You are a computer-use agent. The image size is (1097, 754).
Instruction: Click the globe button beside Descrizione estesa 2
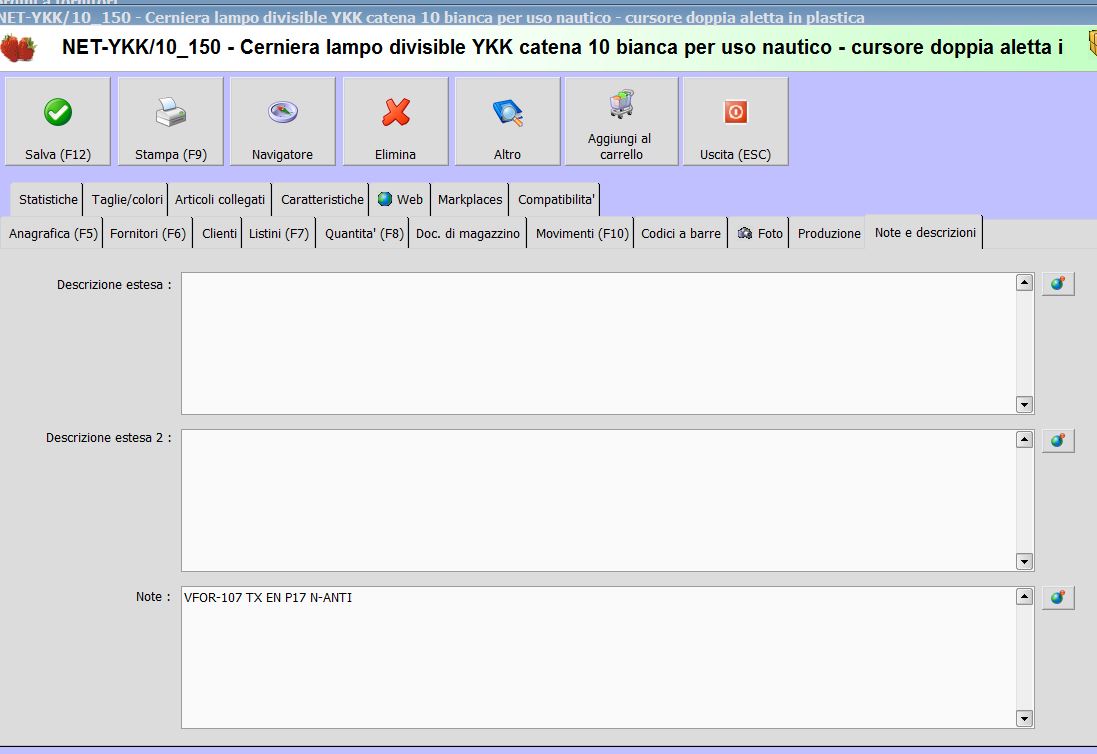(1058, 440)
